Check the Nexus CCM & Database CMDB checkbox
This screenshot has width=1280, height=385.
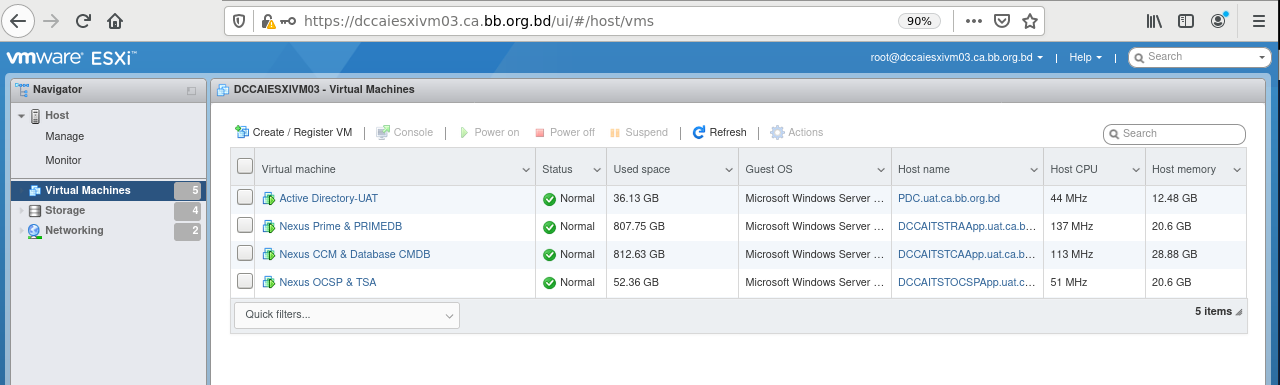(x=245, y=253)
